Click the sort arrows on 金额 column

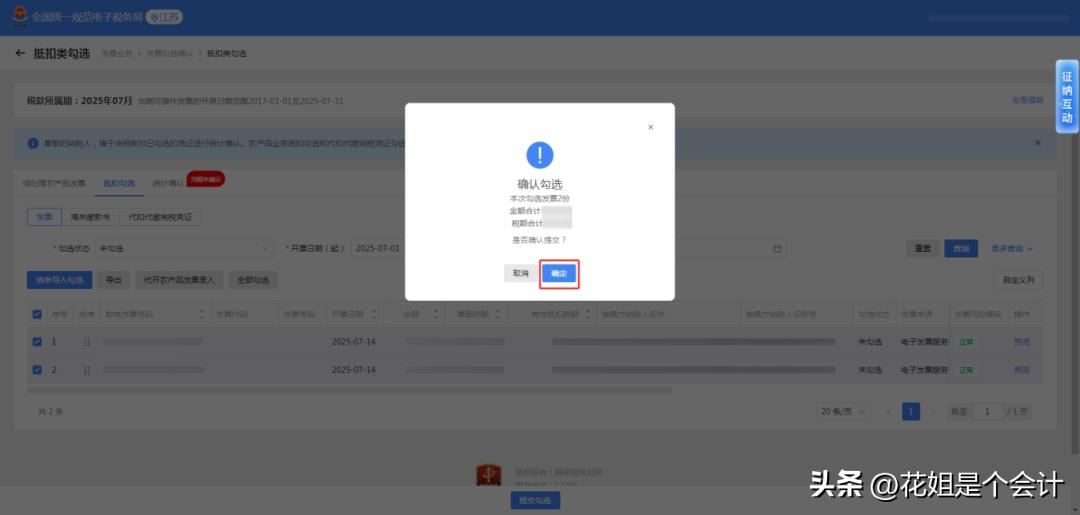coord(435,315)
